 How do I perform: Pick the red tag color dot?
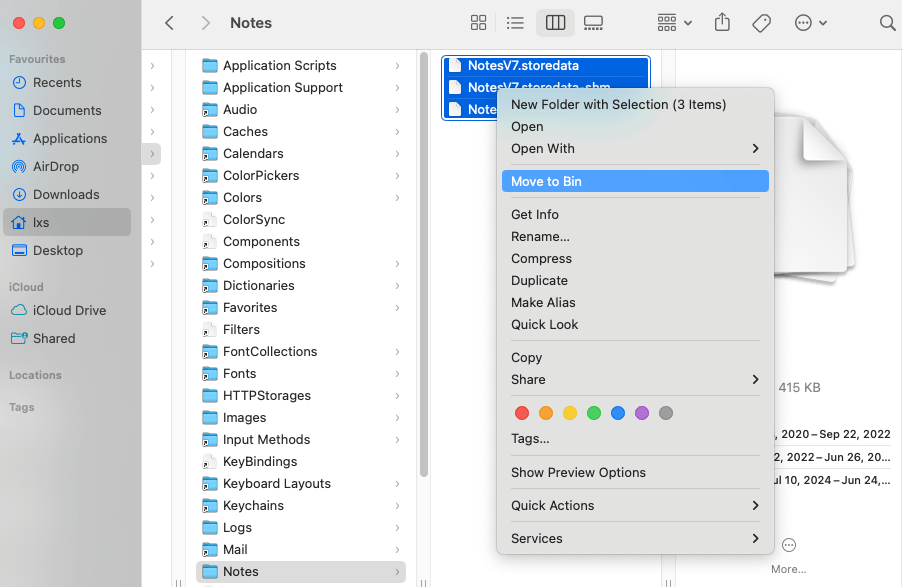(521, 413)
